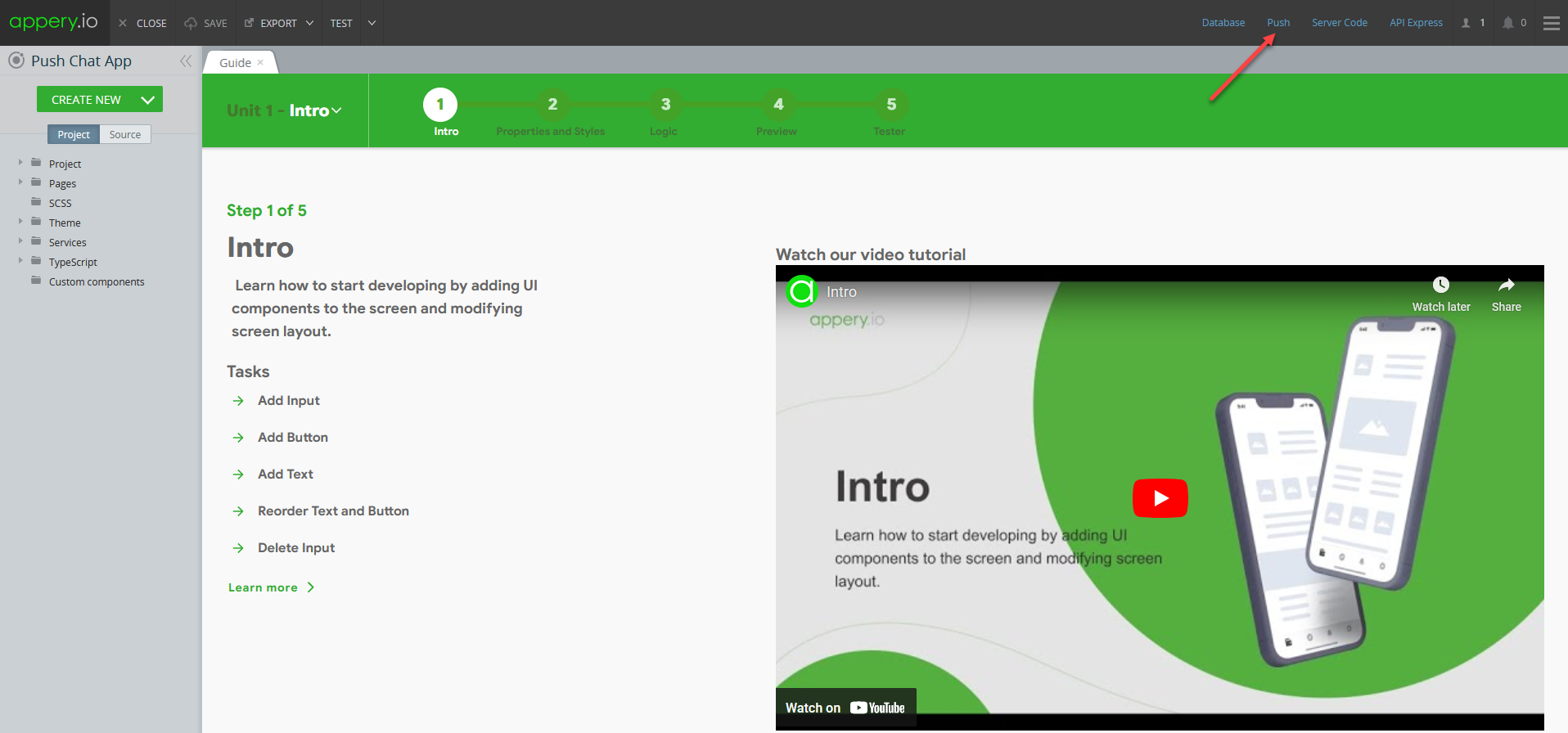Click the video Share icon
The height and width of the screenshot is (733, 1568).
(x=1507, y=285)
